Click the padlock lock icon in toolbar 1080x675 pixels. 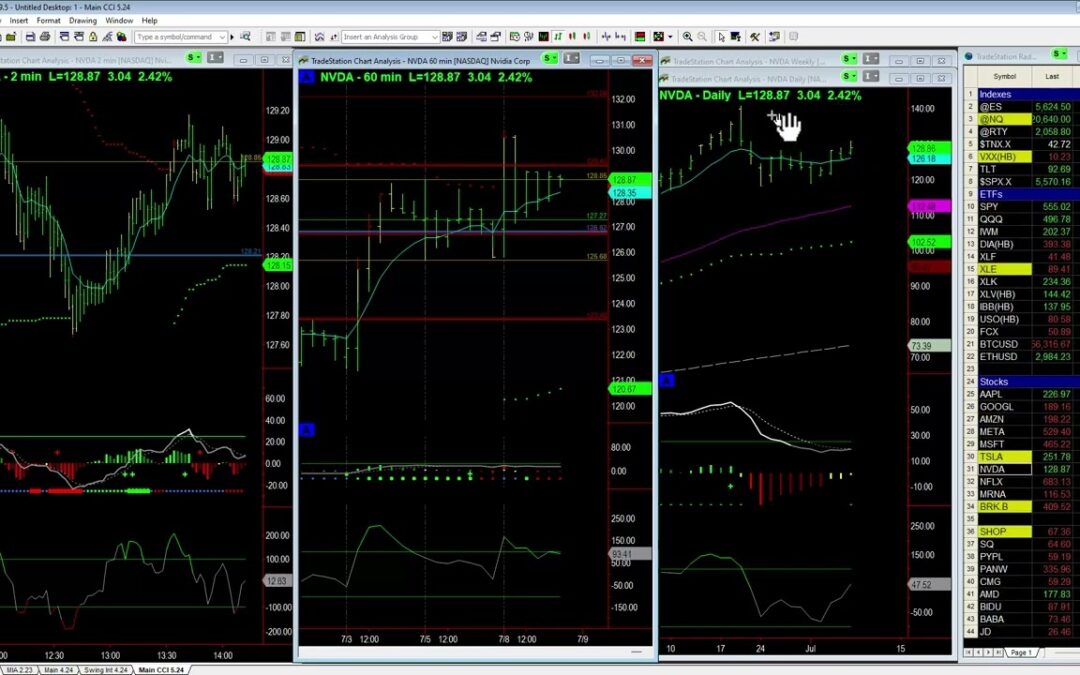click(x=93, y=37)
